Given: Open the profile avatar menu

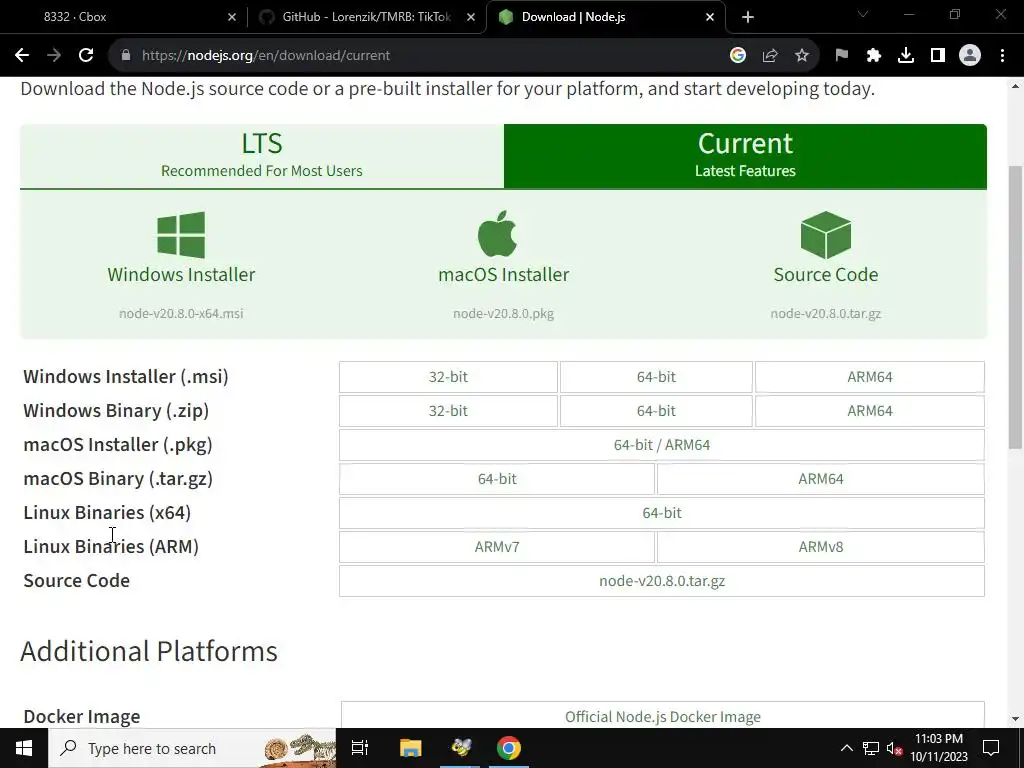Looking at the screenshot, I should [970, 56].
